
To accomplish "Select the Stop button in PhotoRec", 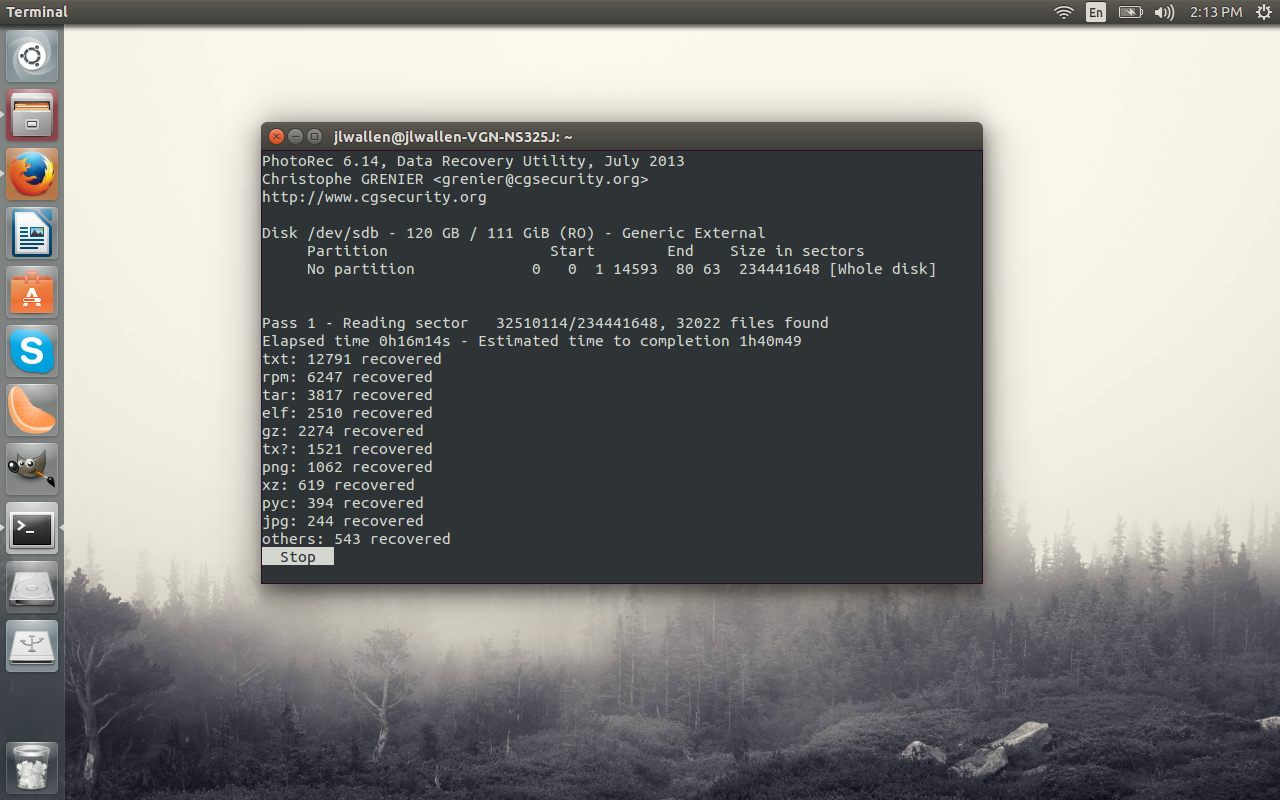I will 298,557.
